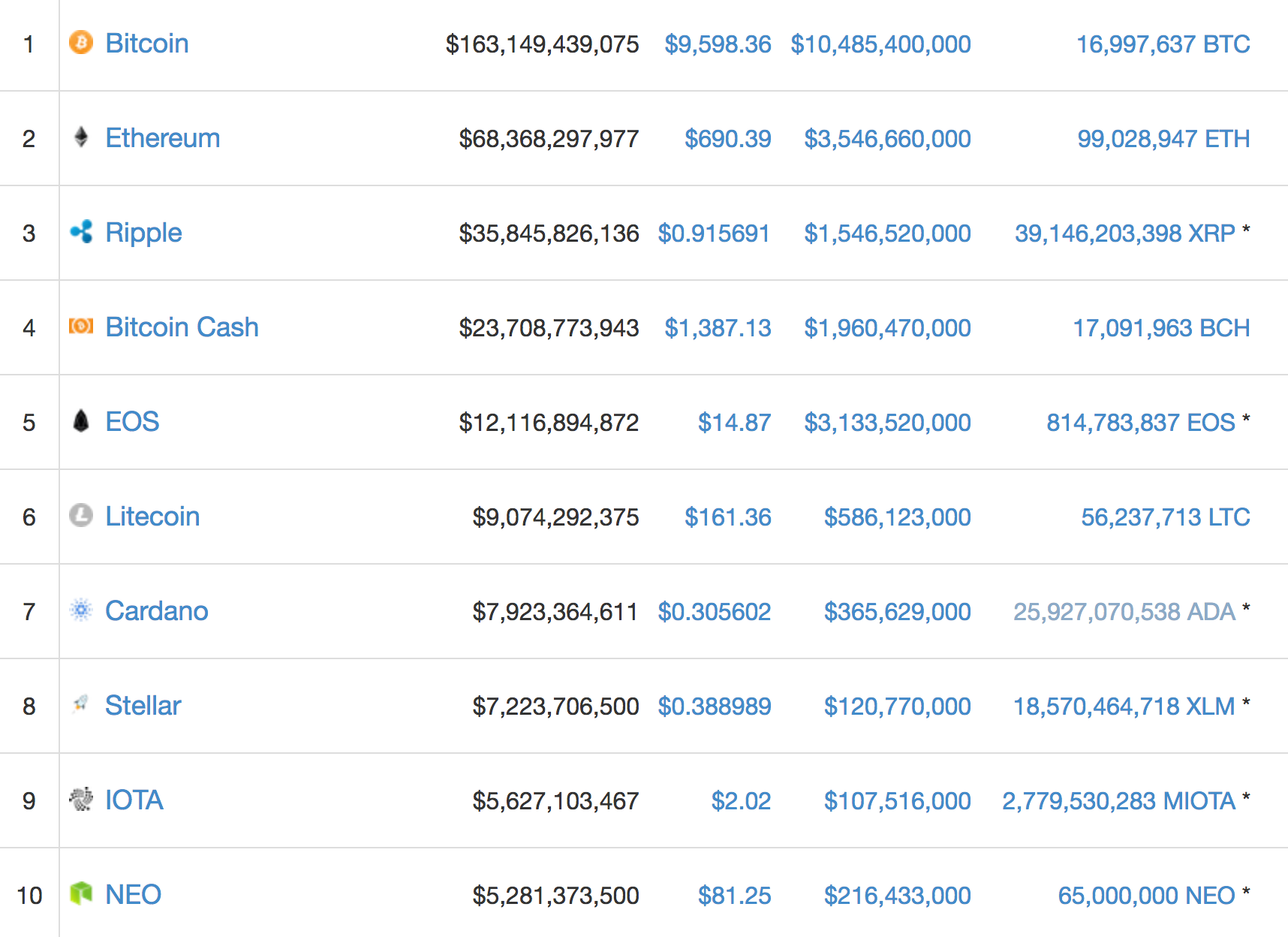This screenshot has height=937, width=1288.
Task: Click the Stellar rocket icon
Action: [81, 704]
